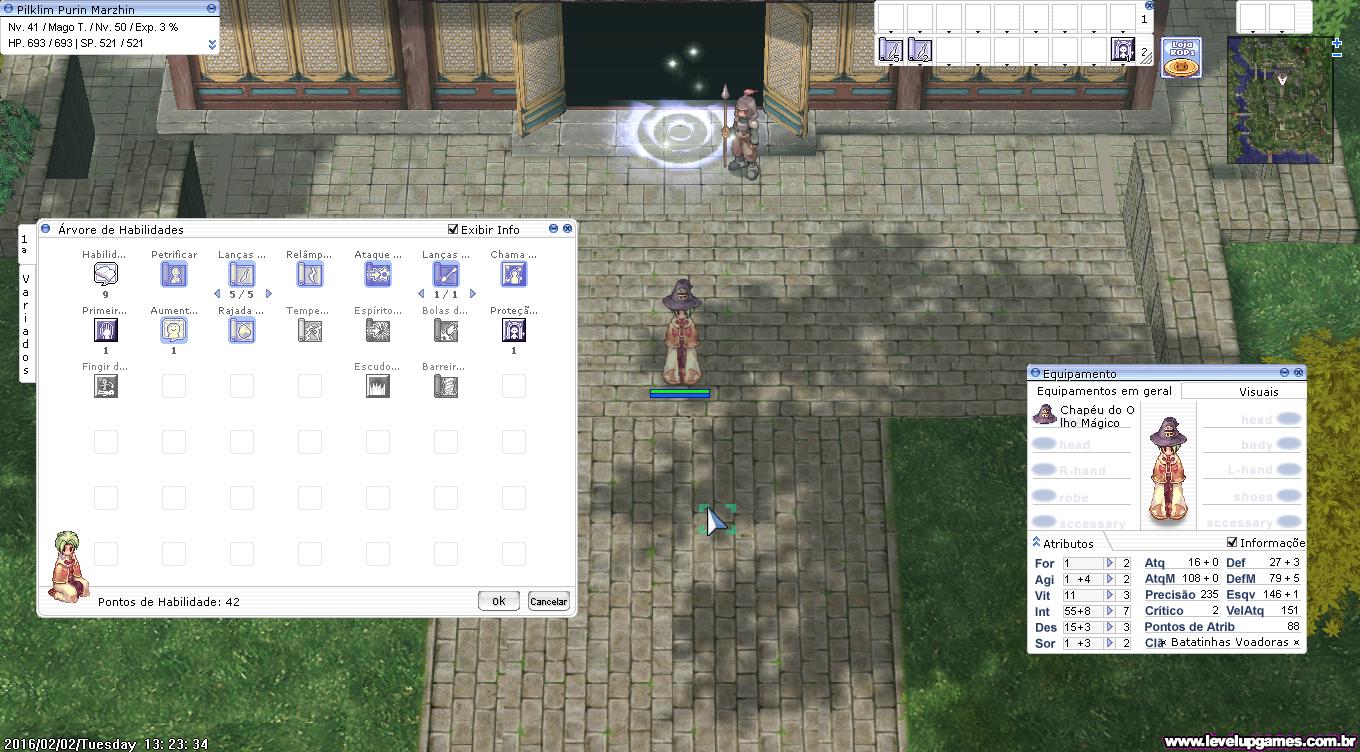1360x752 pixels.
Task: Zoom in the minimap with plus
Action: (1337, 43)
